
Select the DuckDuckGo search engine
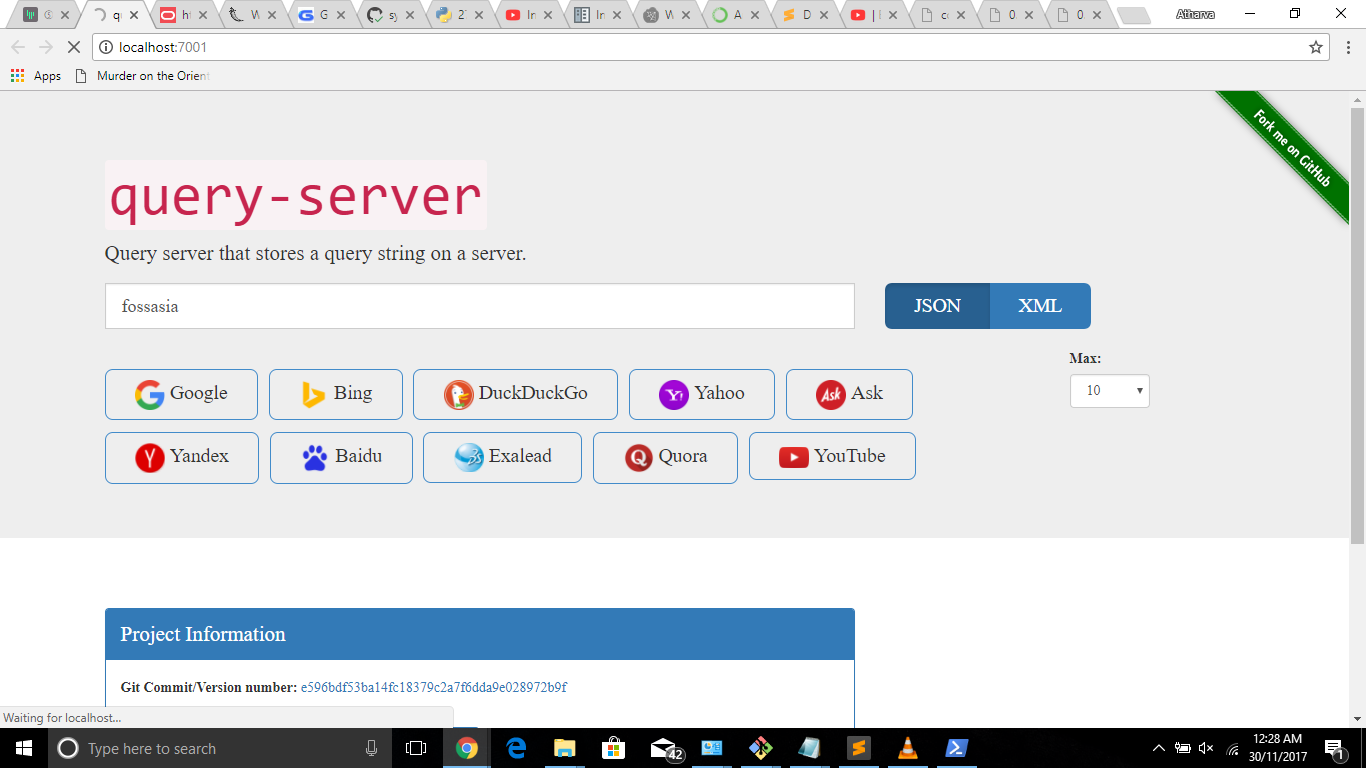tap(515, 394)
